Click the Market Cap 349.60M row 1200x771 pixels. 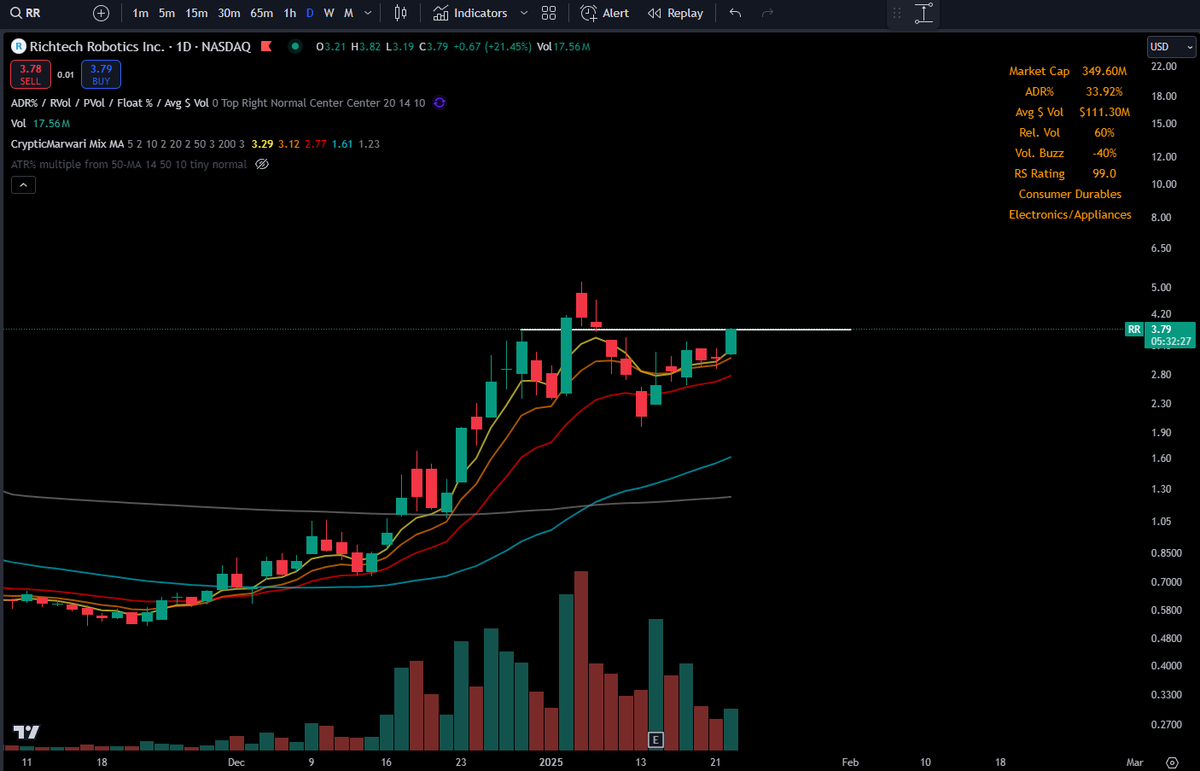tap(1068, 71)
